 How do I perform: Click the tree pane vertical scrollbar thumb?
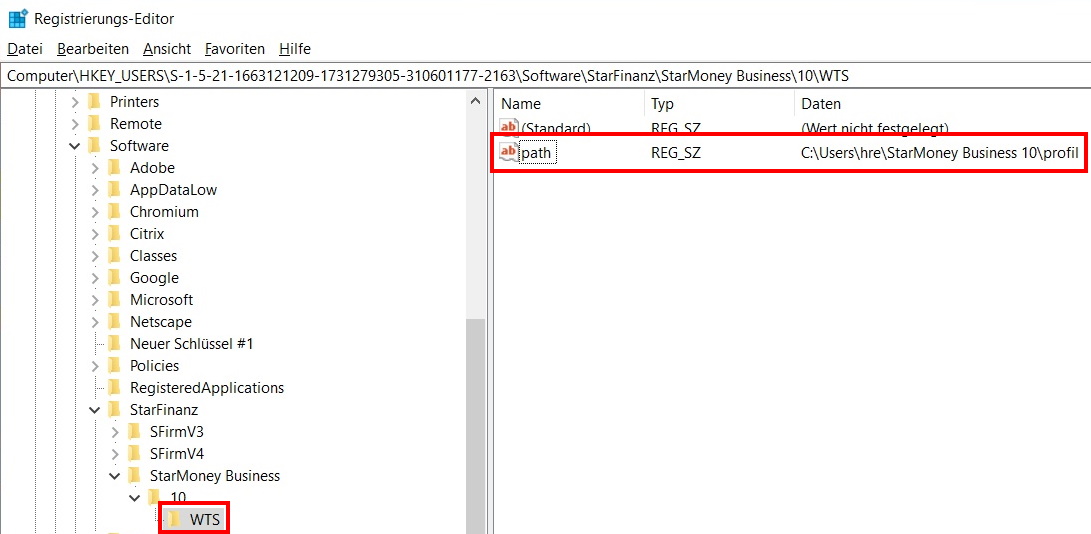coord(475,426)
